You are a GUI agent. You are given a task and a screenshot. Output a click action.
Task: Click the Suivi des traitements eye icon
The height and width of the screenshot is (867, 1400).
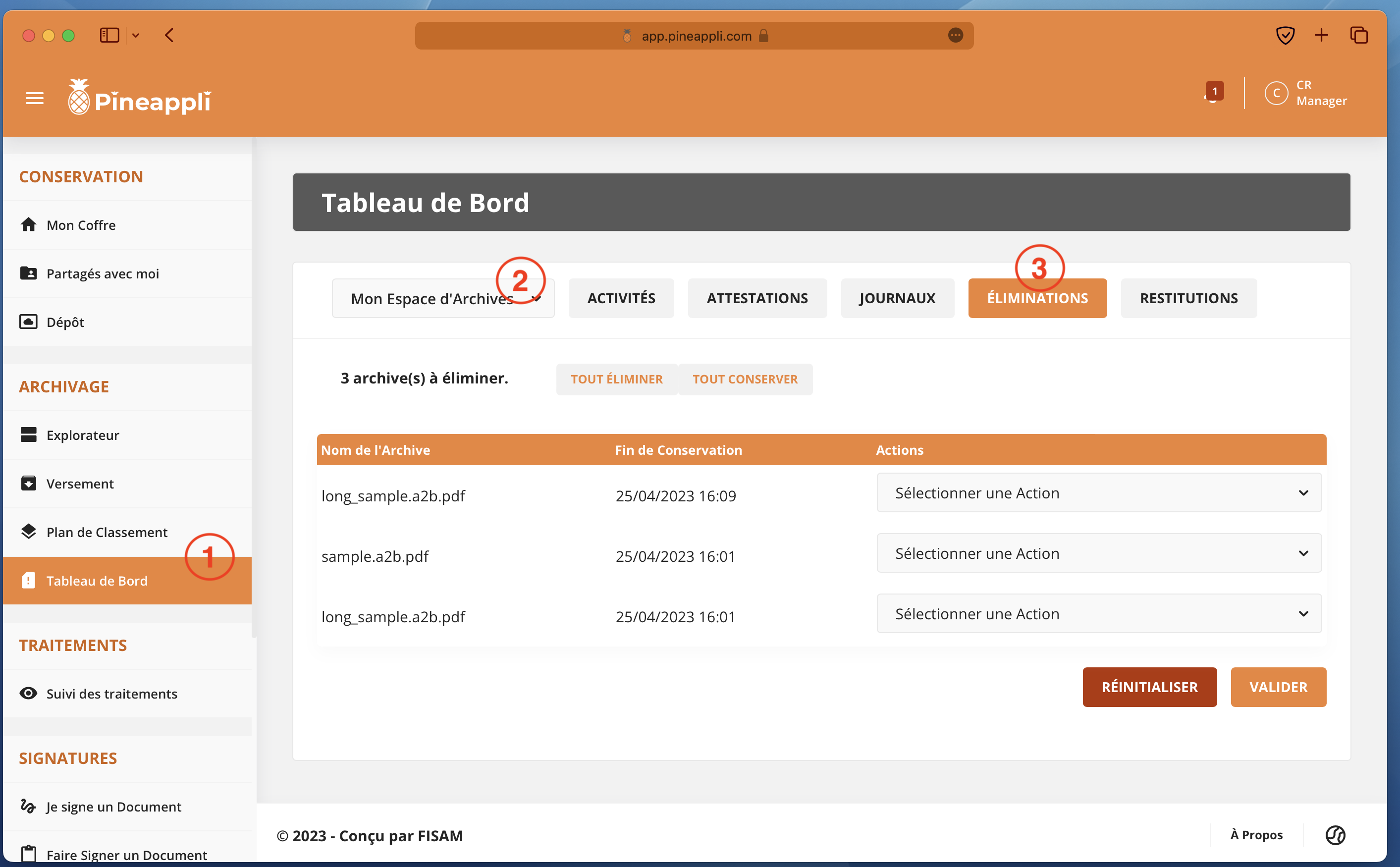pyautogui.click(x=28, y=693)
